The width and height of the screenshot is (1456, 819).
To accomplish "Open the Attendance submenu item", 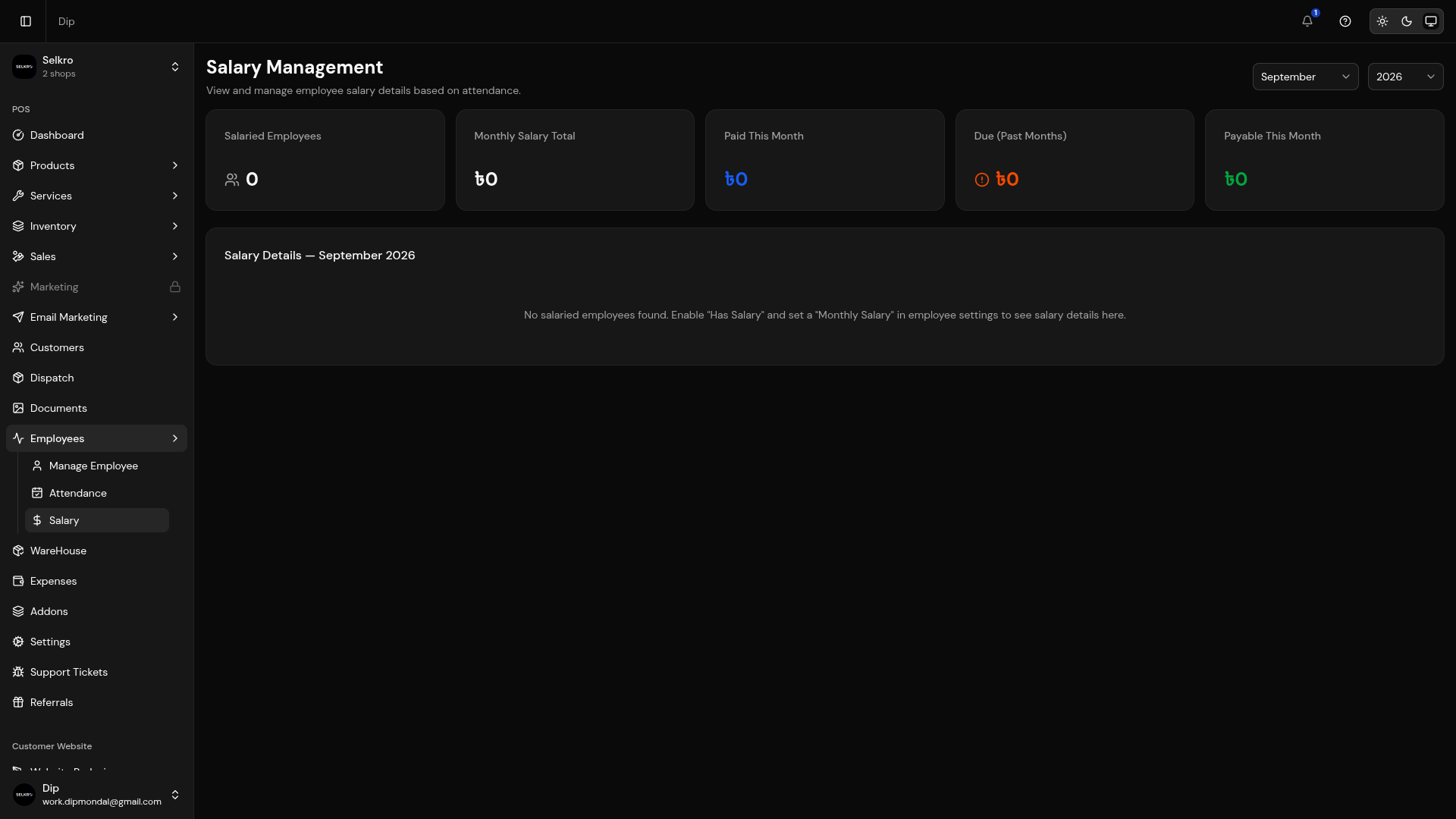I will pyautogui.click(x=97, y=493).
